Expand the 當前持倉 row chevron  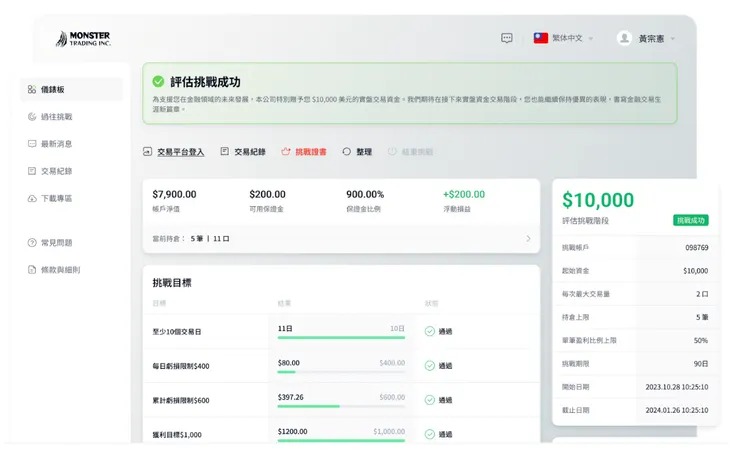click(x=528, y=238)
